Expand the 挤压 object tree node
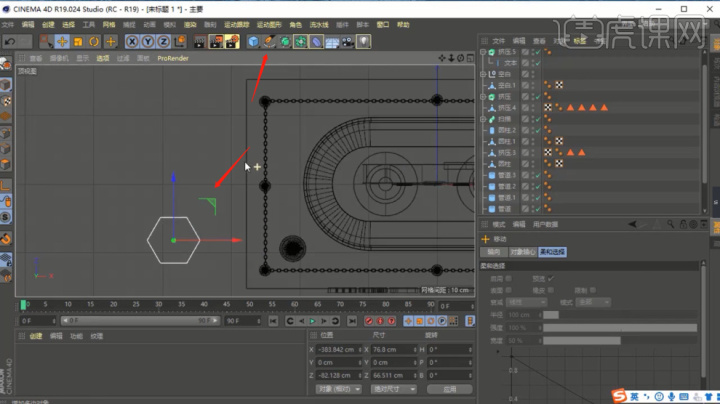The height and width of the screenshot is (404, 720). [483, 96]
